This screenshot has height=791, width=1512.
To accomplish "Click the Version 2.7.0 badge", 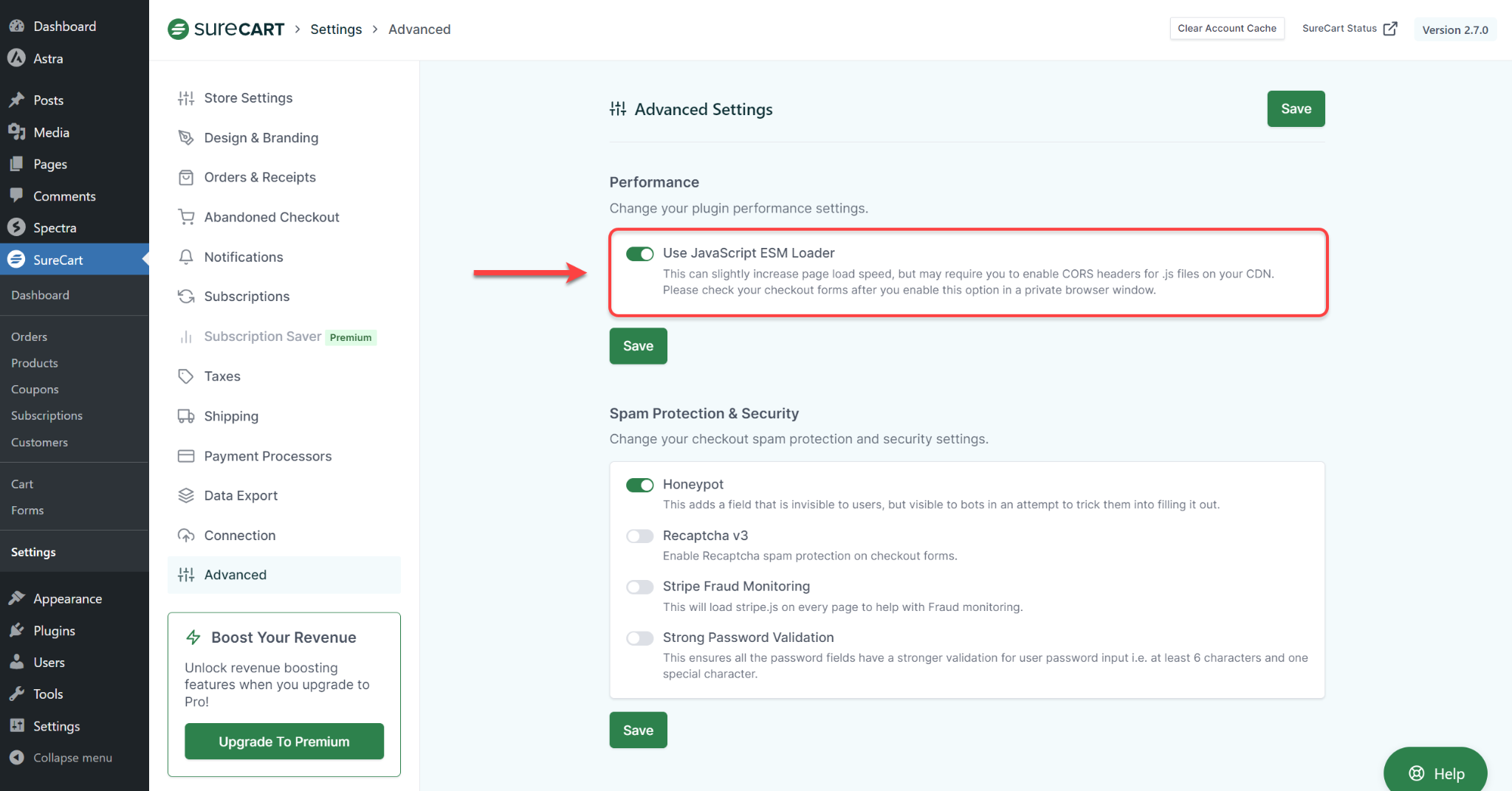I will tap(1455, 30).
